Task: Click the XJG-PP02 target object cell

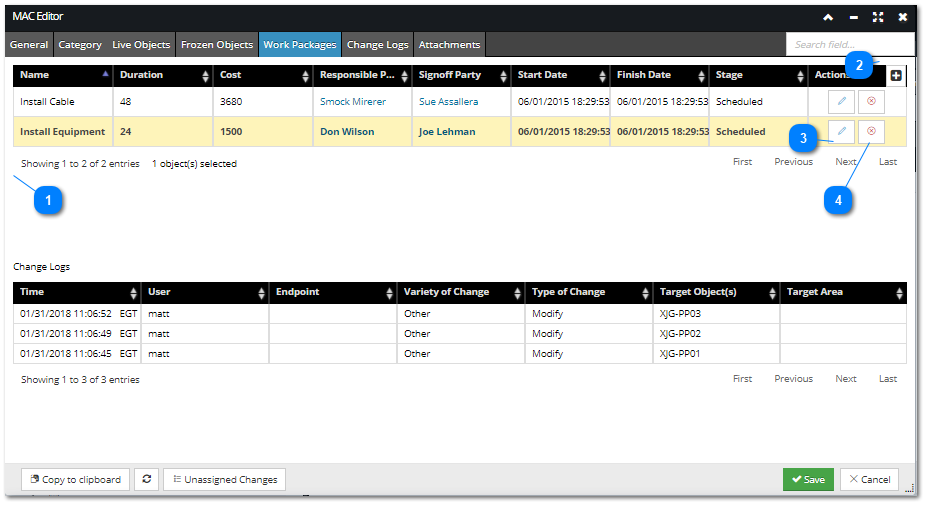Action: click(716, 334)
